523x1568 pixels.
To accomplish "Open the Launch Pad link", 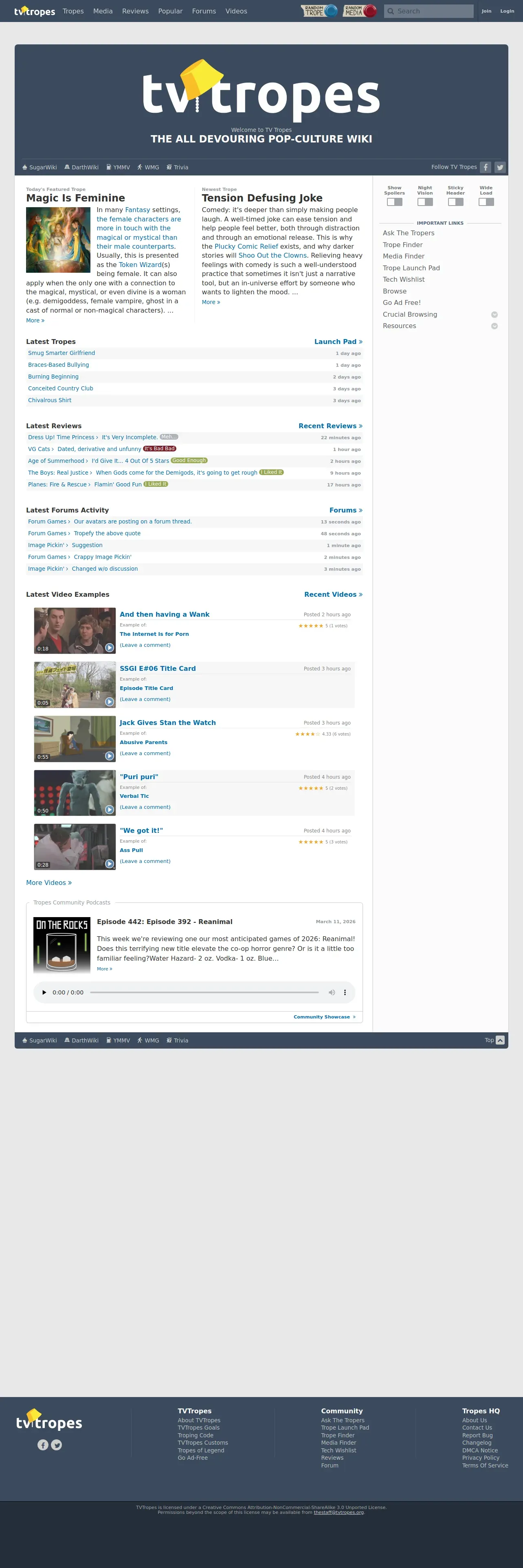I will coord(338,342).
